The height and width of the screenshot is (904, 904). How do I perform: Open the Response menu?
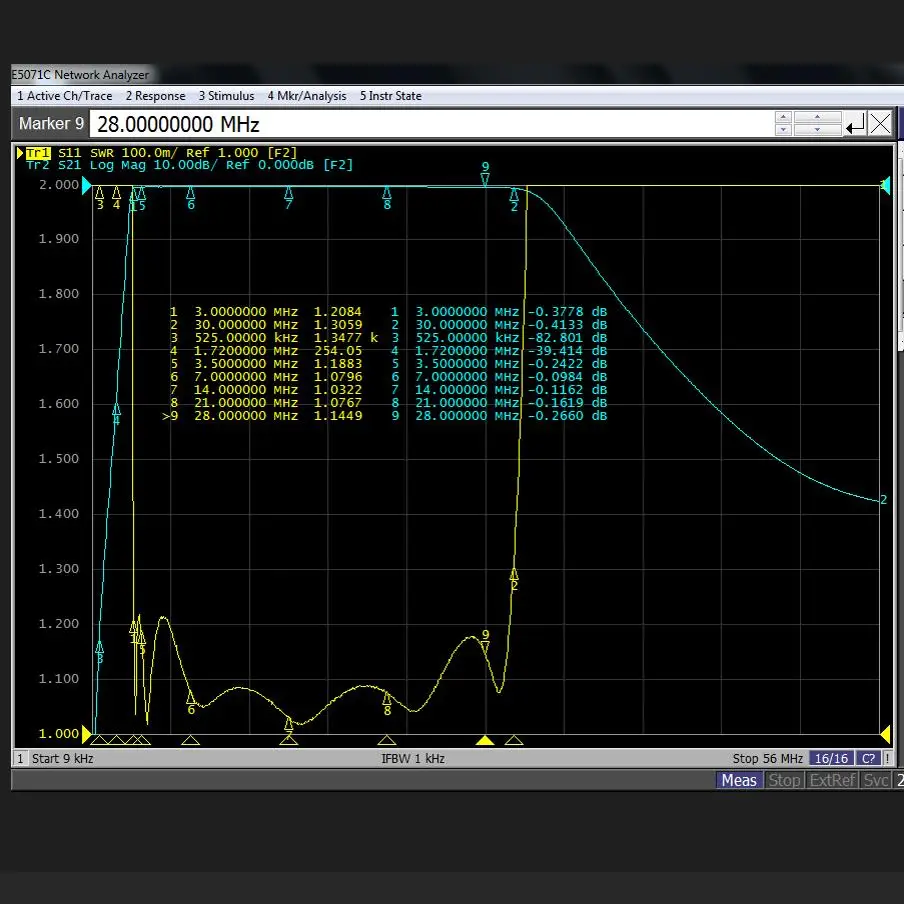click(155, 96)
